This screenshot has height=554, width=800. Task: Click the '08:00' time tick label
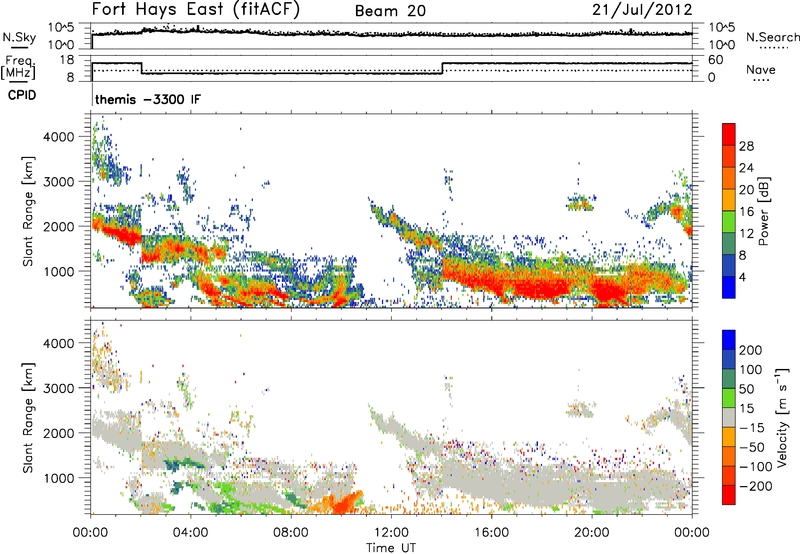291,533
